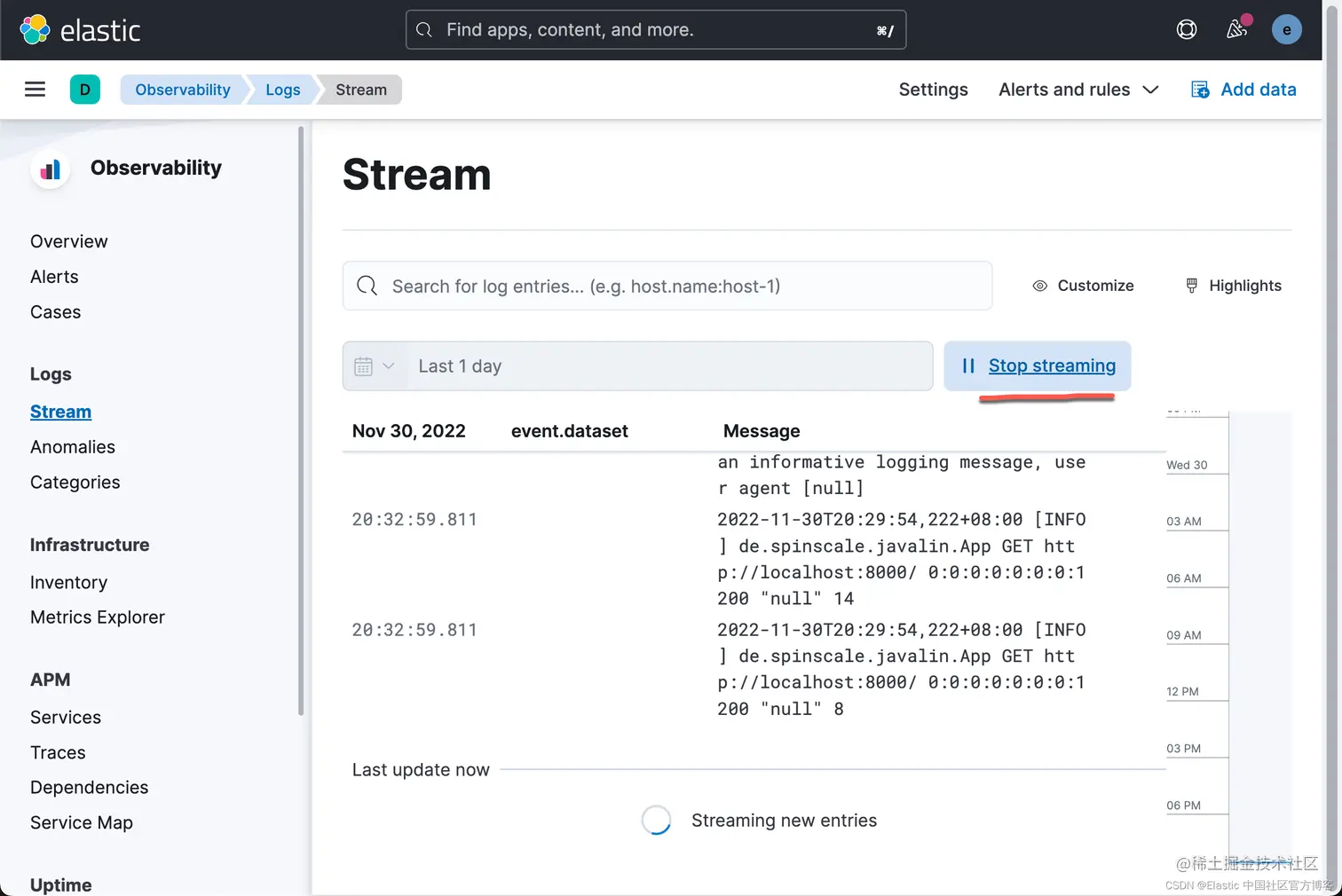Go to Observability breadcrumb
Screen dimensions: 1342x896
pos(183,90)
